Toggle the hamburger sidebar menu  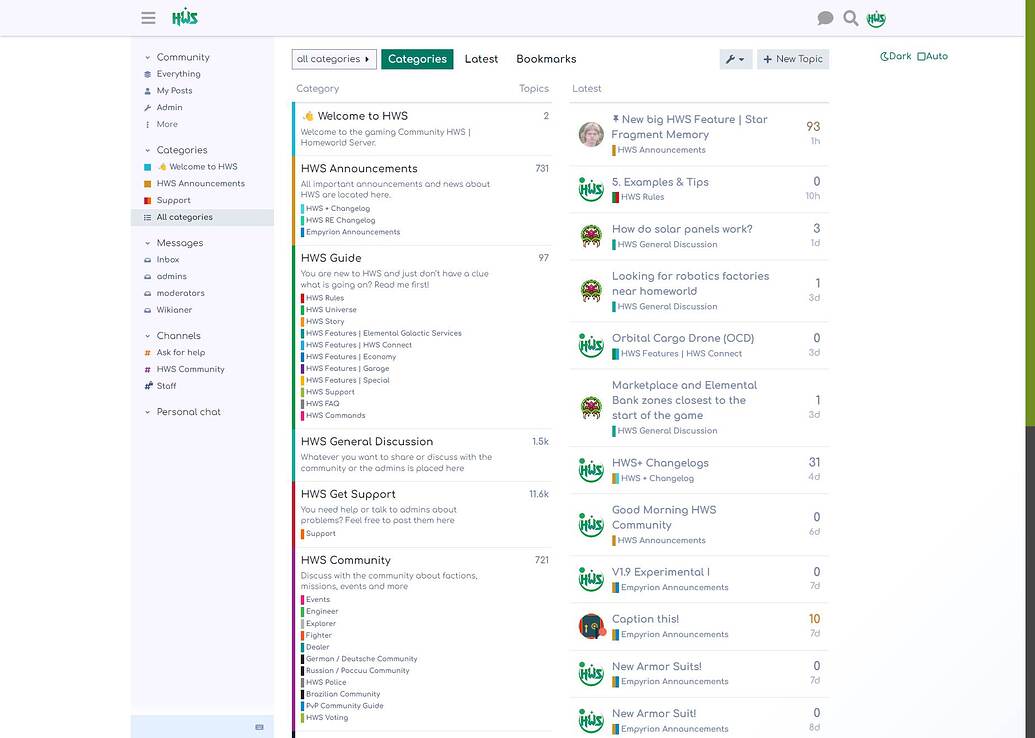coord(148,18)
